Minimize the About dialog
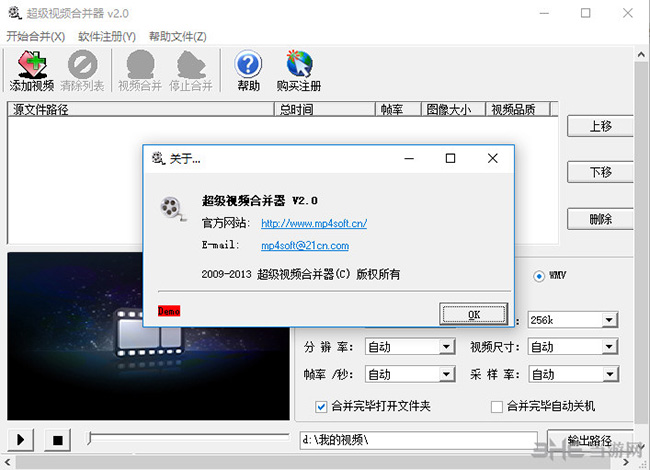The height and width of the screenshot is (470, 650). [409, 158]
